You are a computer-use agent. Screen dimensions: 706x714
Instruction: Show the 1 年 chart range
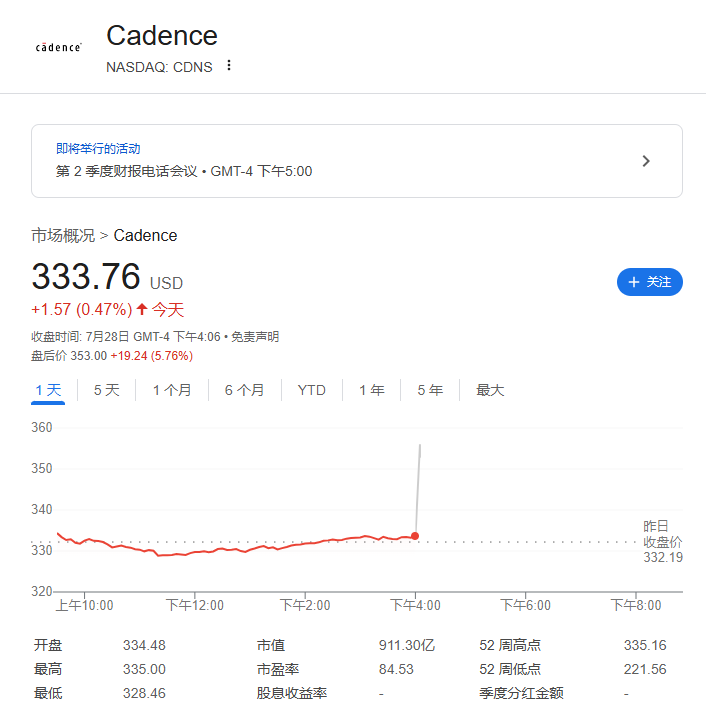pyautogui.click(x=372, y=390)
